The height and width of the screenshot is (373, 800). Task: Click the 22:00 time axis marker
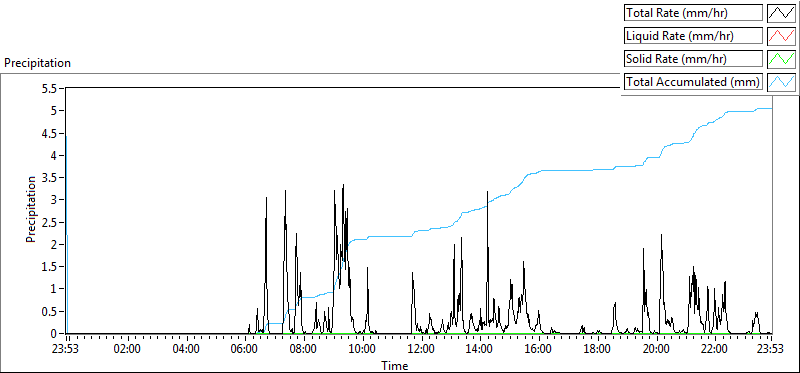pos(715,350)
